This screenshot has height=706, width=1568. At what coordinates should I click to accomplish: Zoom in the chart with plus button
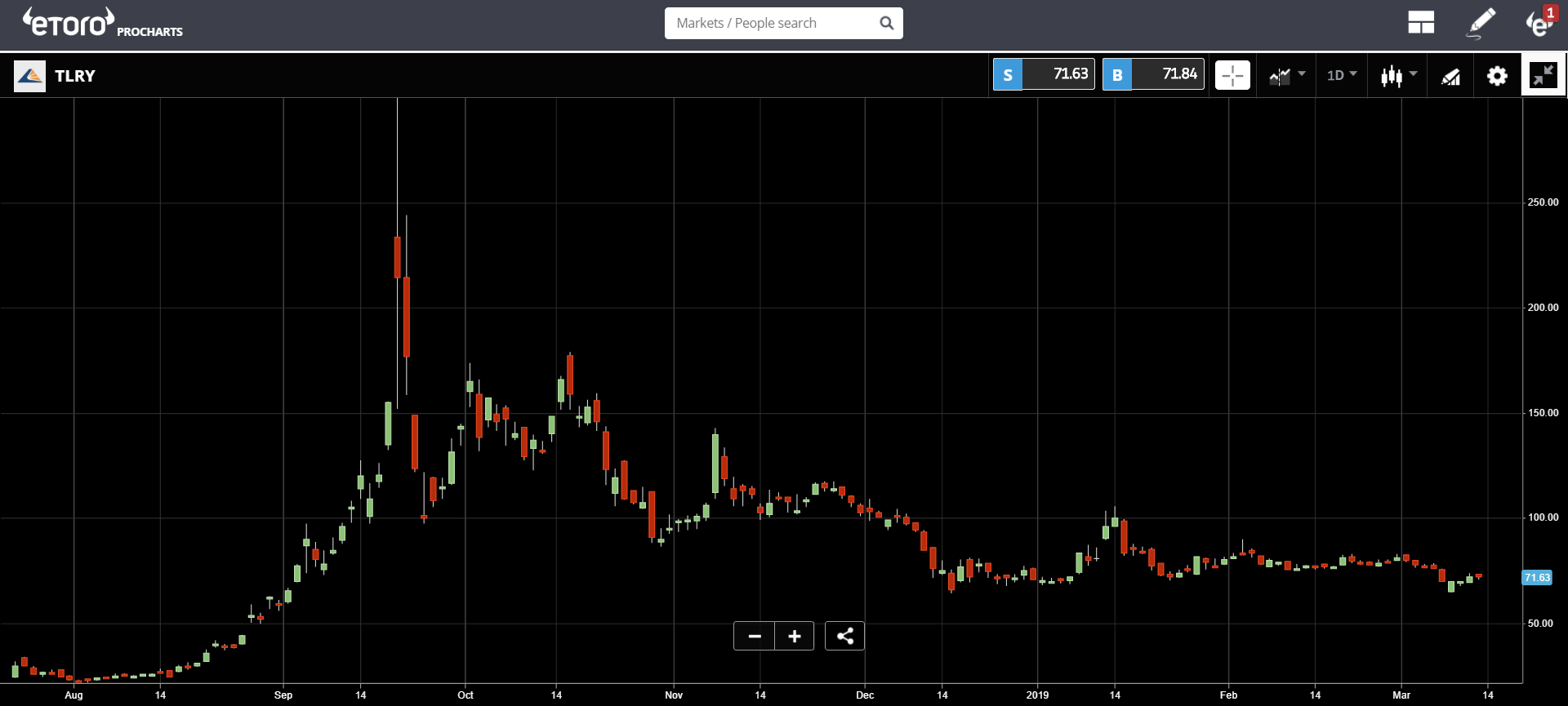795,636
